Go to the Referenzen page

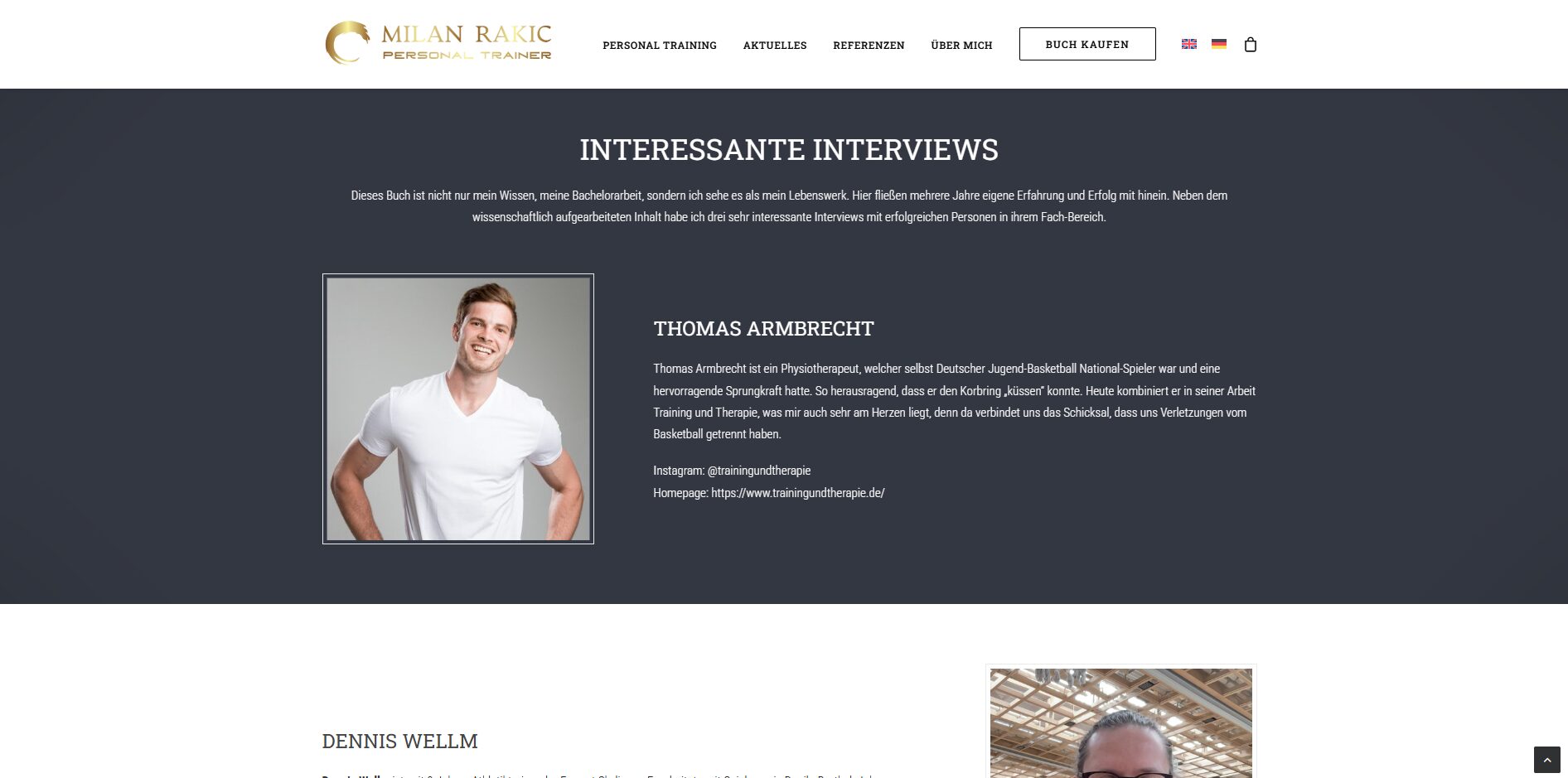coord(869,45)
